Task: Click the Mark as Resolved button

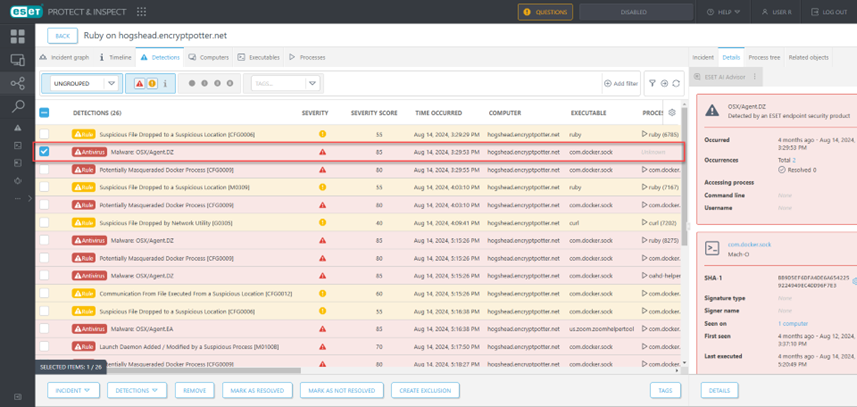Action: tap(258, 391)
